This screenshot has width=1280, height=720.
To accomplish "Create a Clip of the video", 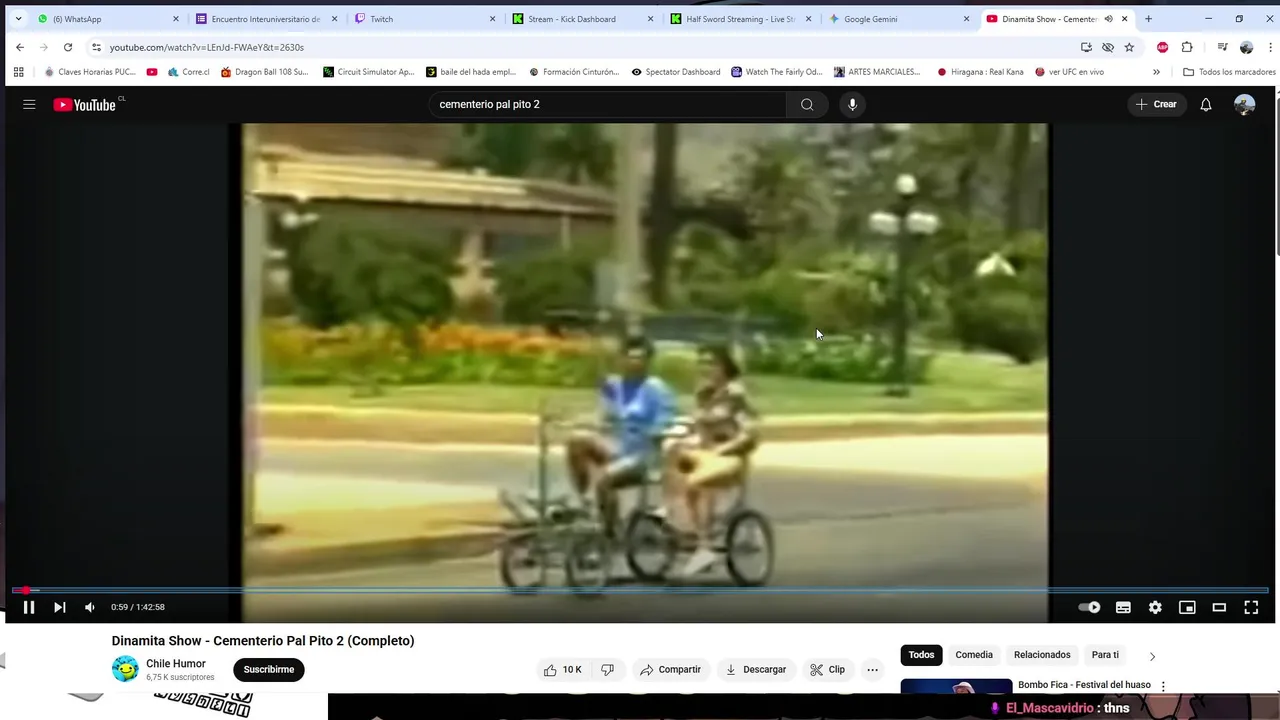I will click(827, 670).
